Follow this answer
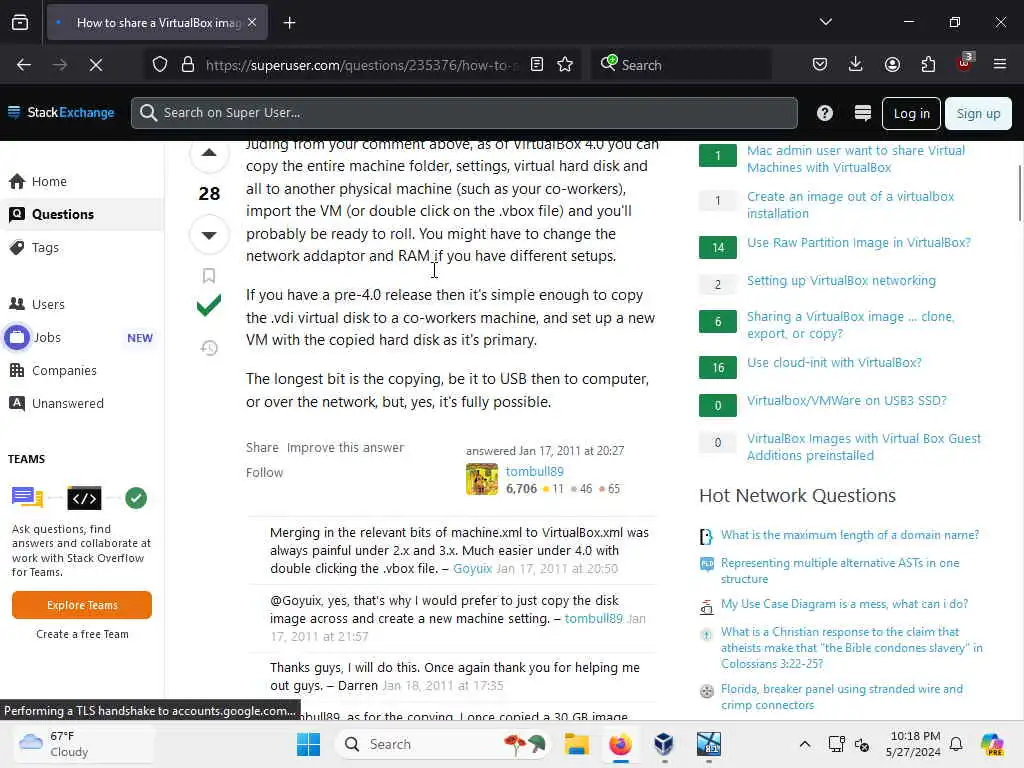This screenshot has height=768, width=1024. (x=264, y=473)
